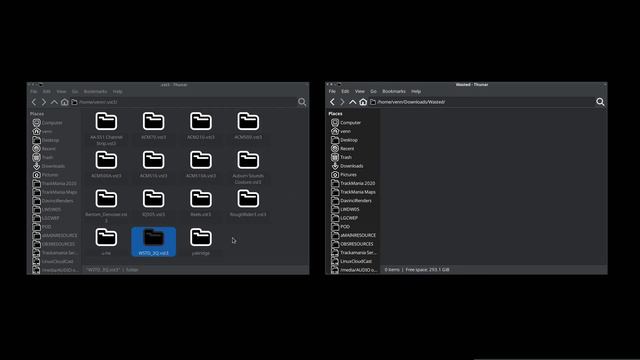Viewport: 640px width, 360px height.
Task: Click the /home/venn/Downloads/Wasted/ path field
Action: pyautogui.click(x=482, y=102)
